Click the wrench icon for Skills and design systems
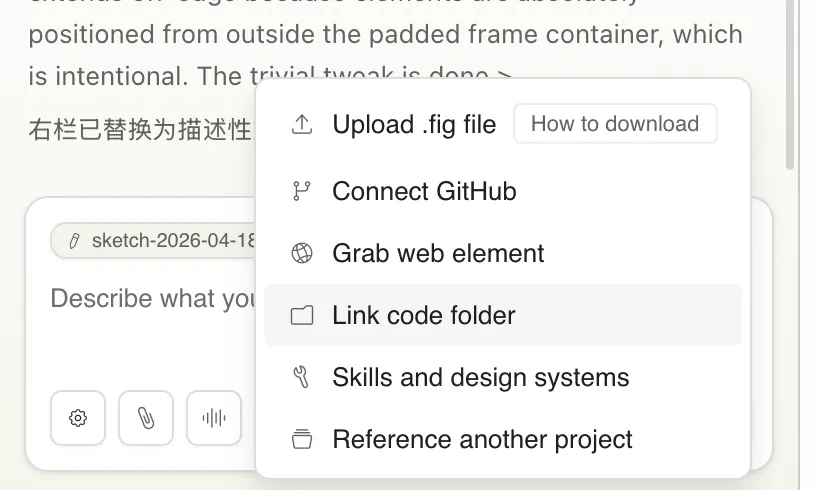 (301, 378)
